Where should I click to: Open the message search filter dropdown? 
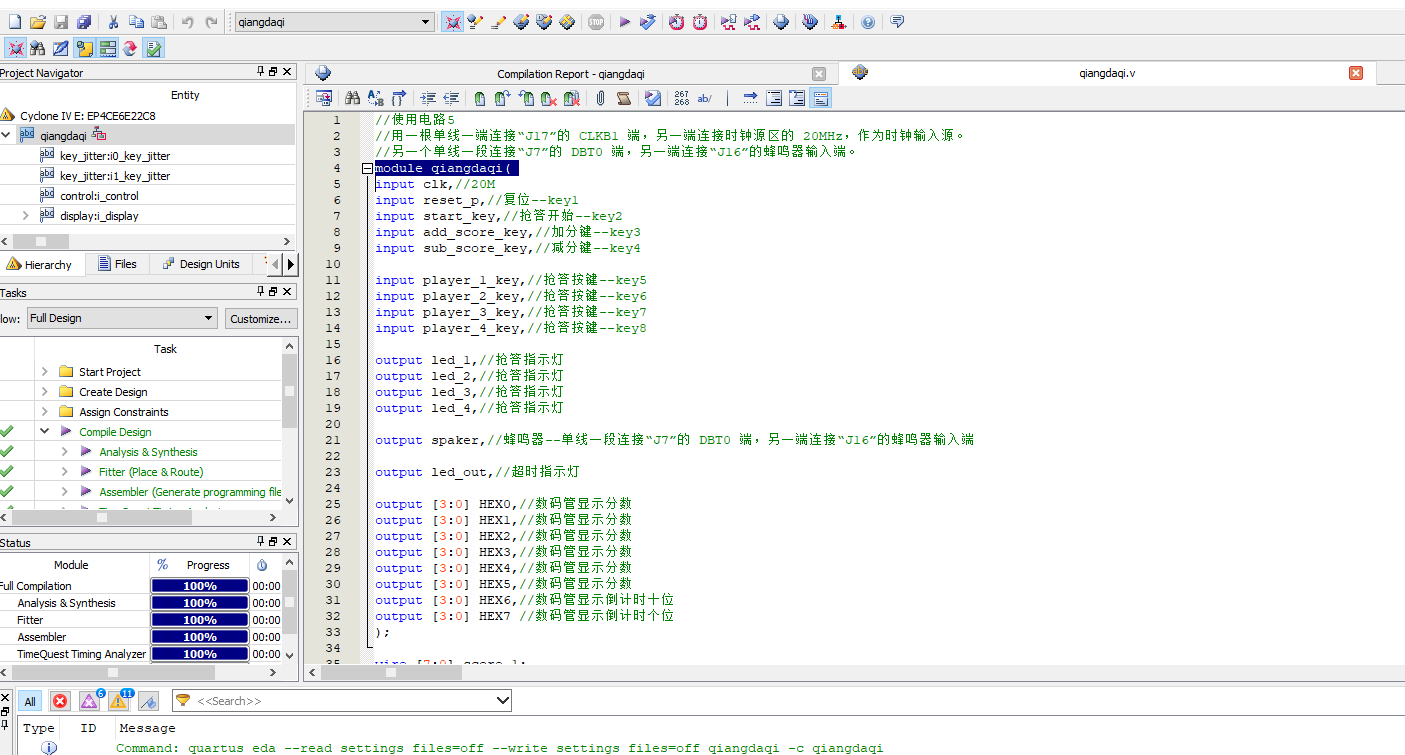tap(503, 701)
